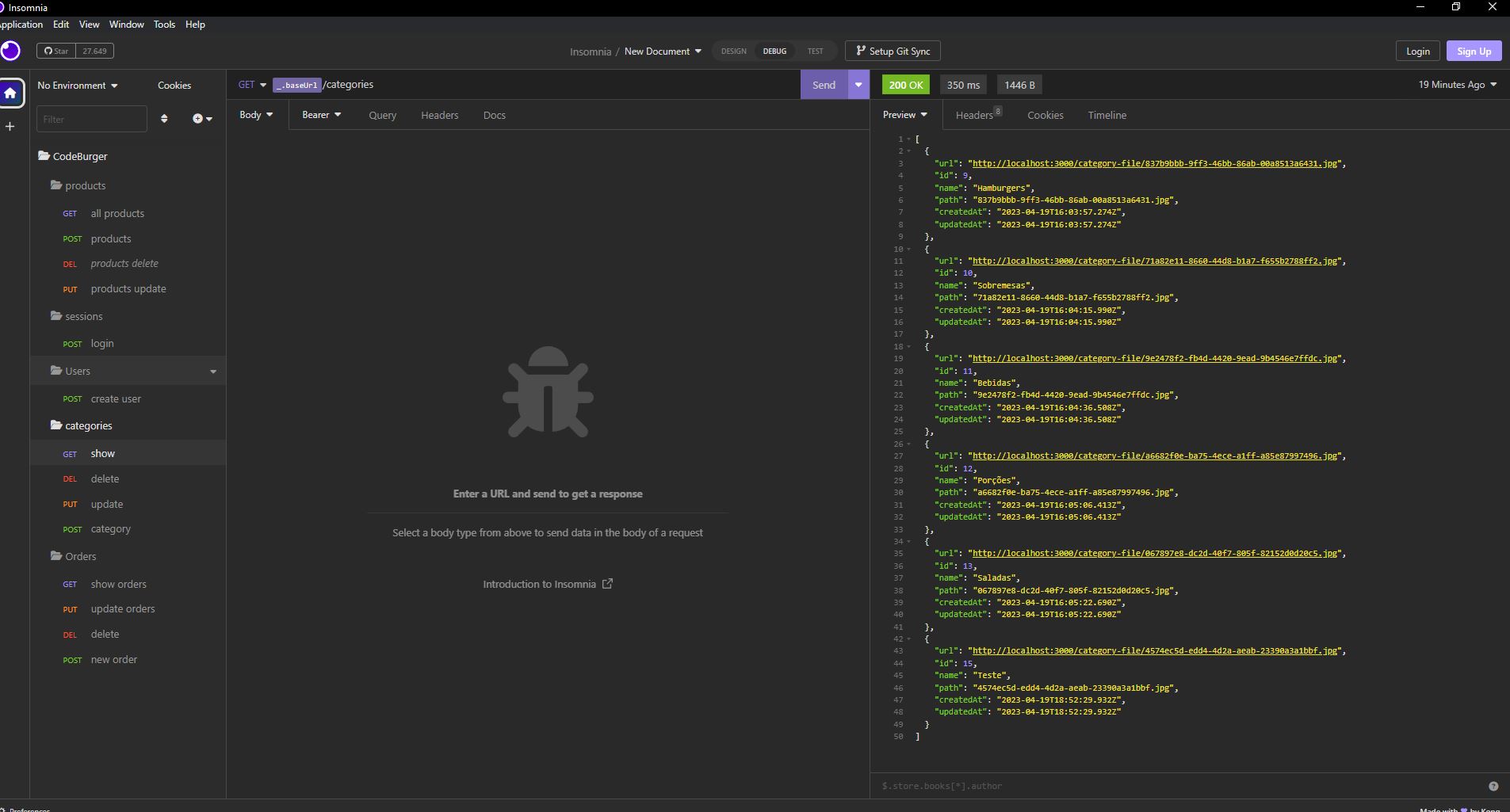This screenshot has width=1510, height=812.
Task: Switch to TEST mode
Action: 815,51
